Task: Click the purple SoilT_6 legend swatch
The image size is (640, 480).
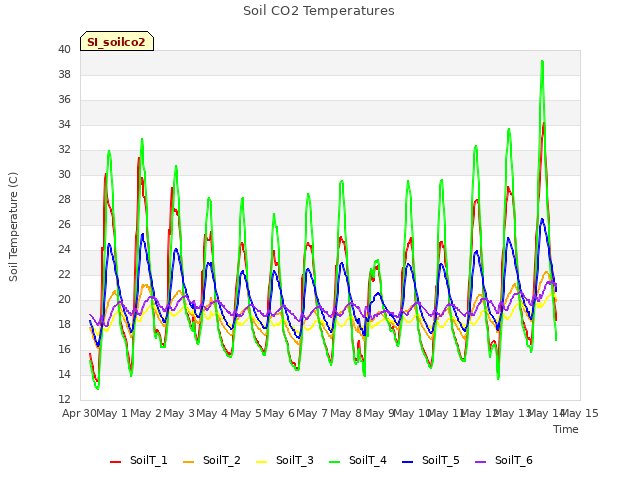Action: coord(481,462)
